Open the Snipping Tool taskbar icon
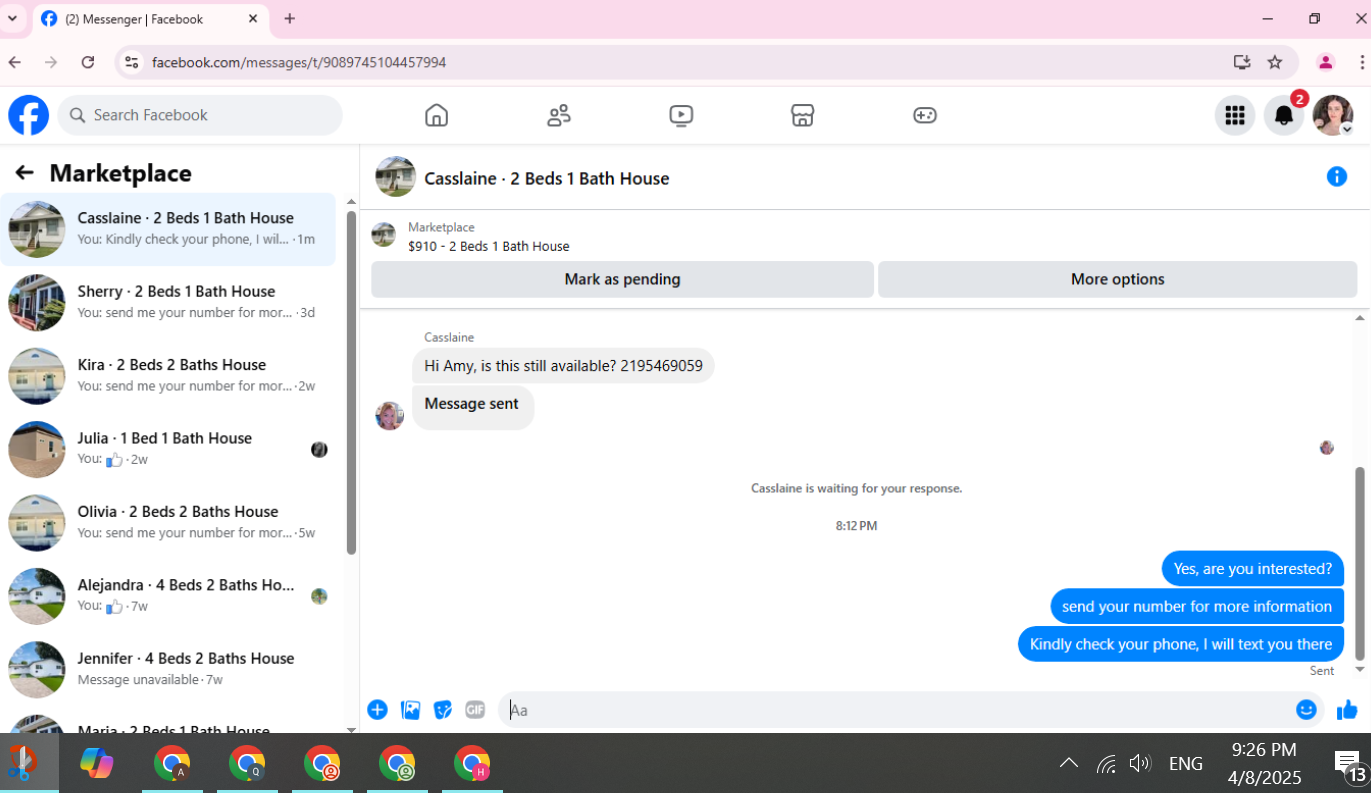 (22, 764)
